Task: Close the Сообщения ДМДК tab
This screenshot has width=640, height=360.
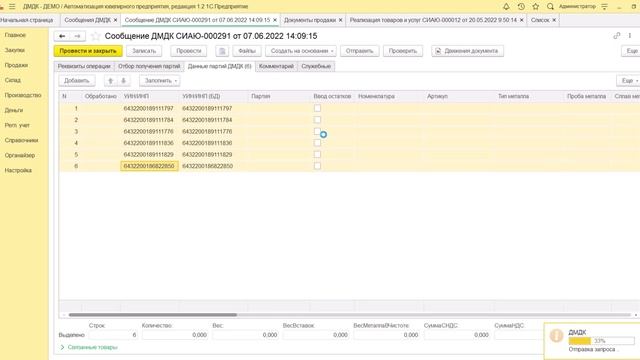Action: click(x=116, y=20)
